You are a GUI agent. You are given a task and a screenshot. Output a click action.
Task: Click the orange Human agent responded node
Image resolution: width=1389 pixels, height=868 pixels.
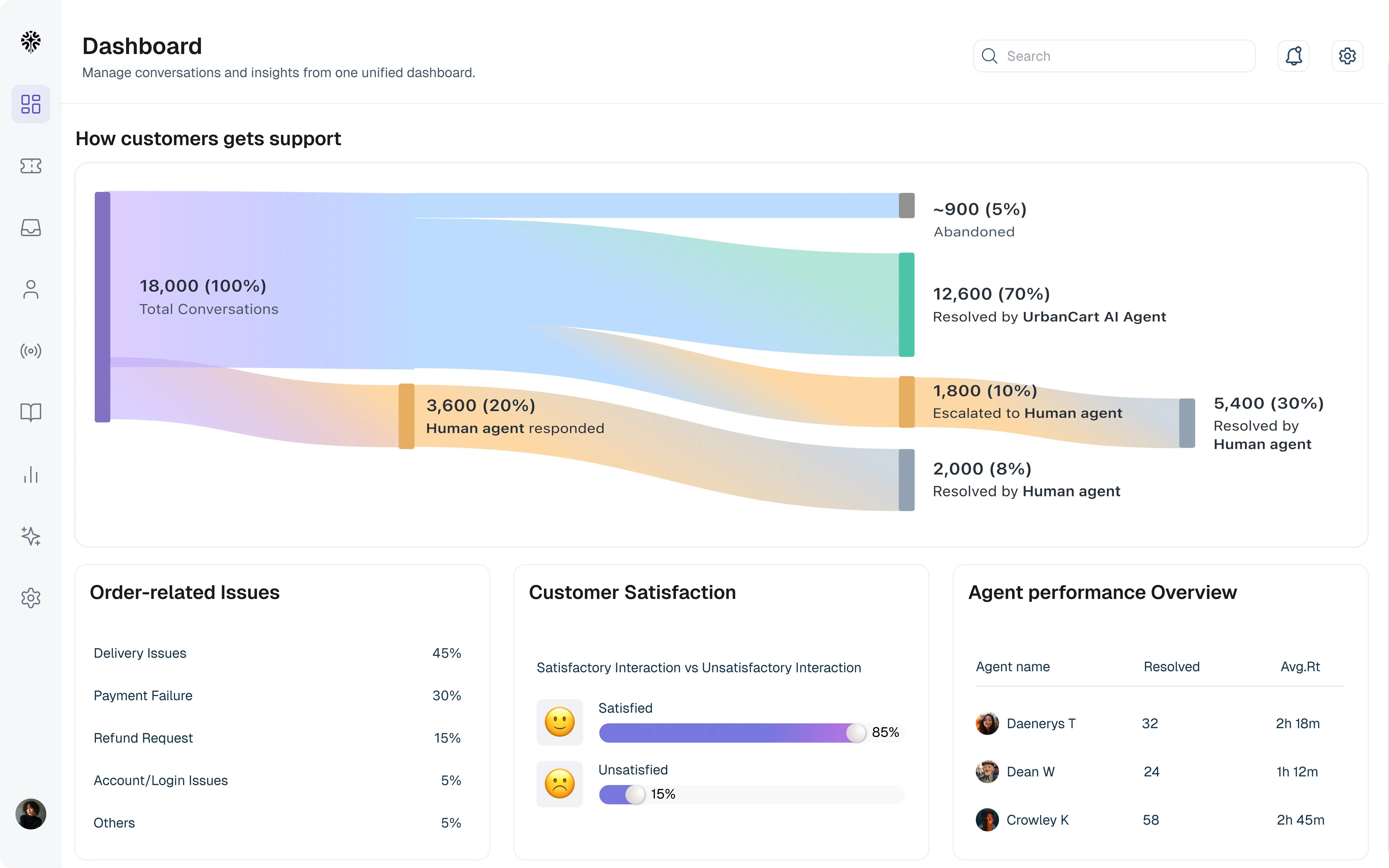(406, 416)
